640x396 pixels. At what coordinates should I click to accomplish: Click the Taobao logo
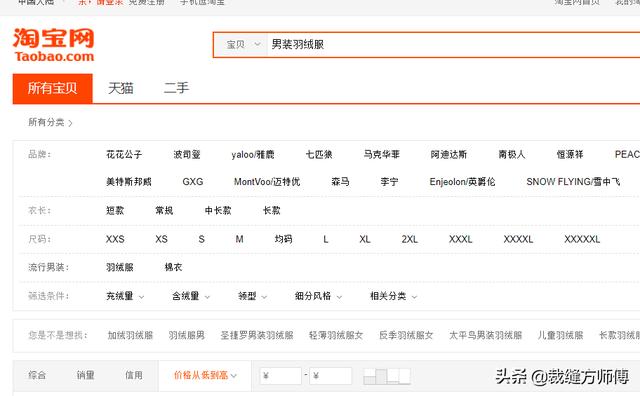(53, 45)
